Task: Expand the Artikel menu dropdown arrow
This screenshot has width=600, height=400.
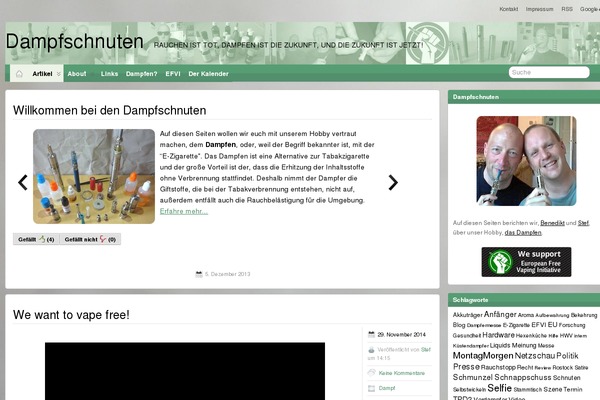Action: tap(59, 74)
